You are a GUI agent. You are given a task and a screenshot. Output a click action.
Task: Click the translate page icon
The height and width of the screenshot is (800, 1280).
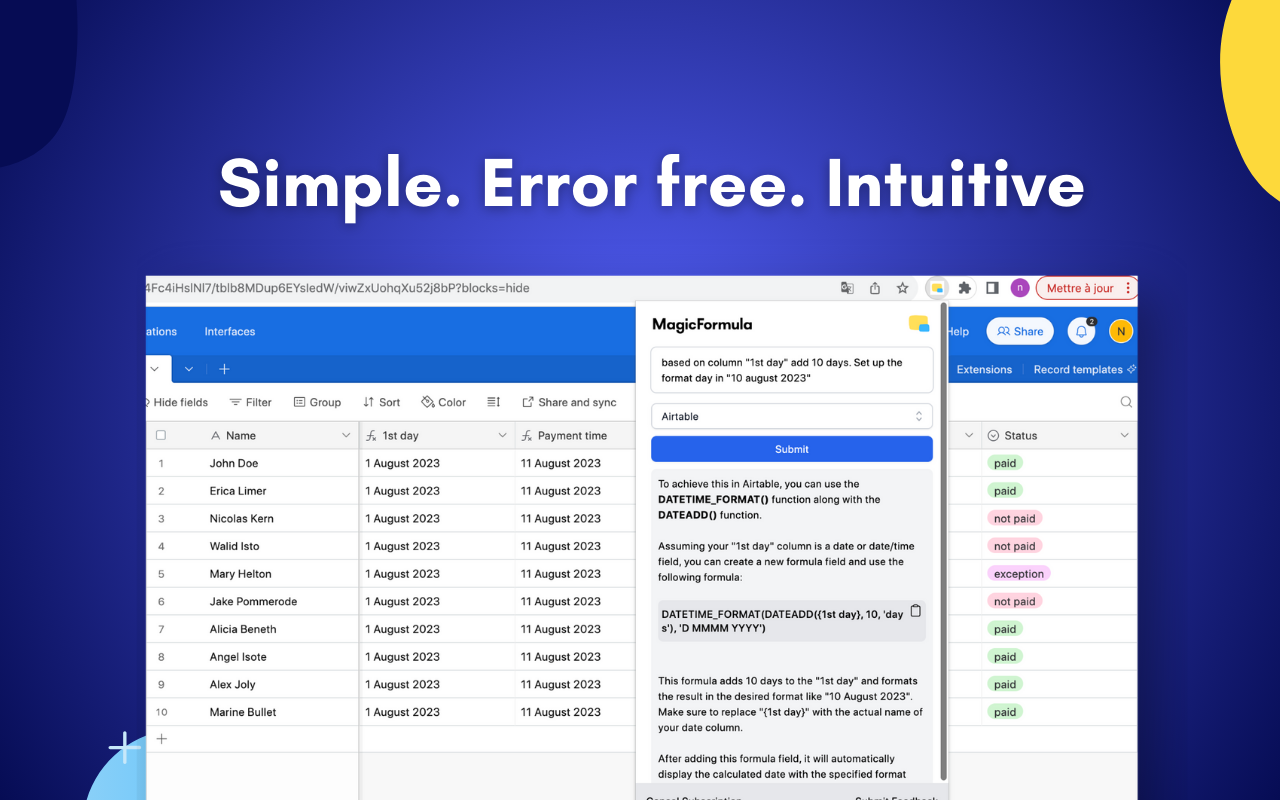847,288
